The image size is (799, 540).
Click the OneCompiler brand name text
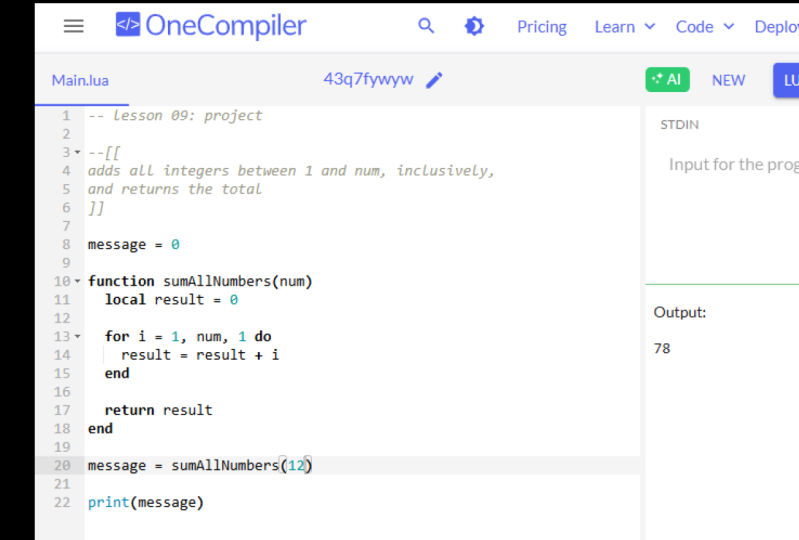pyautogui.click(x=226, y=26)
